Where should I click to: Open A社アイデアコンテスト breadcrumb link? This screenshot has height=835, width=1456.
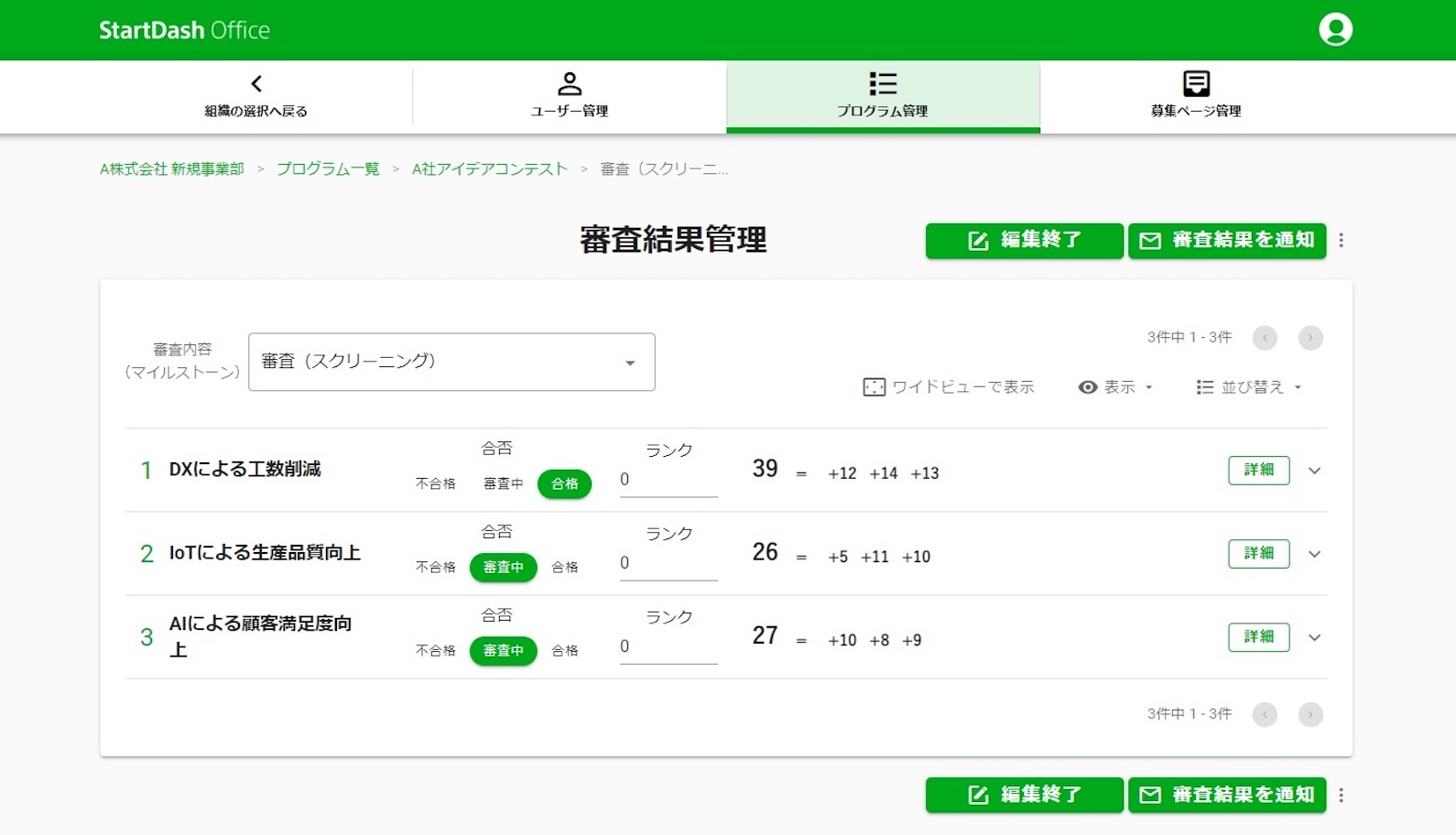[490, 168]
